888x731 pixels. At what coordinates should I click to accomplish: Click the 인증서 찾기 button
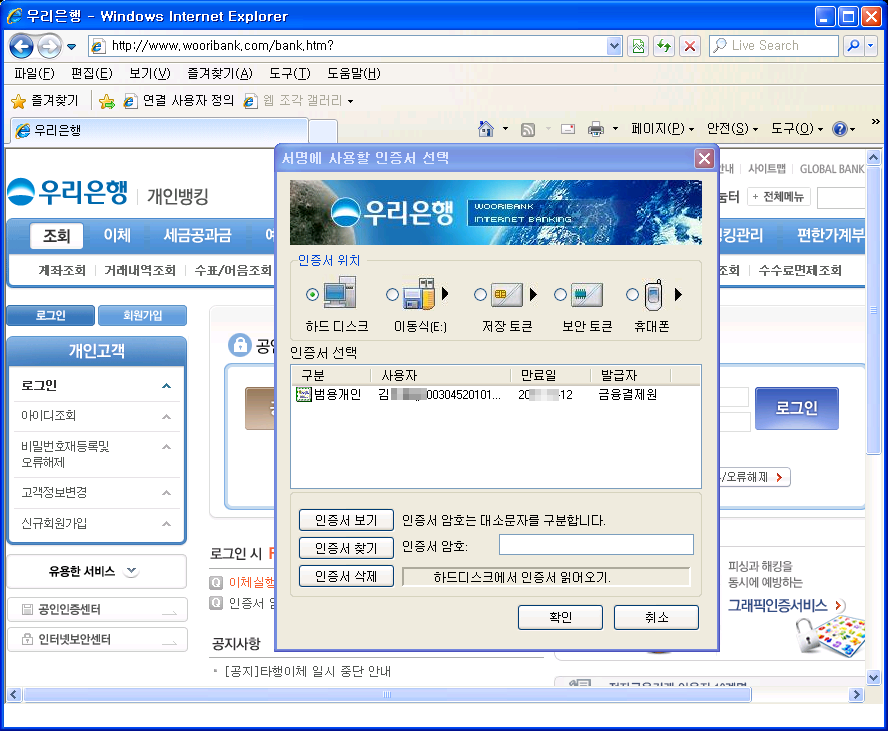coord(346,548)
